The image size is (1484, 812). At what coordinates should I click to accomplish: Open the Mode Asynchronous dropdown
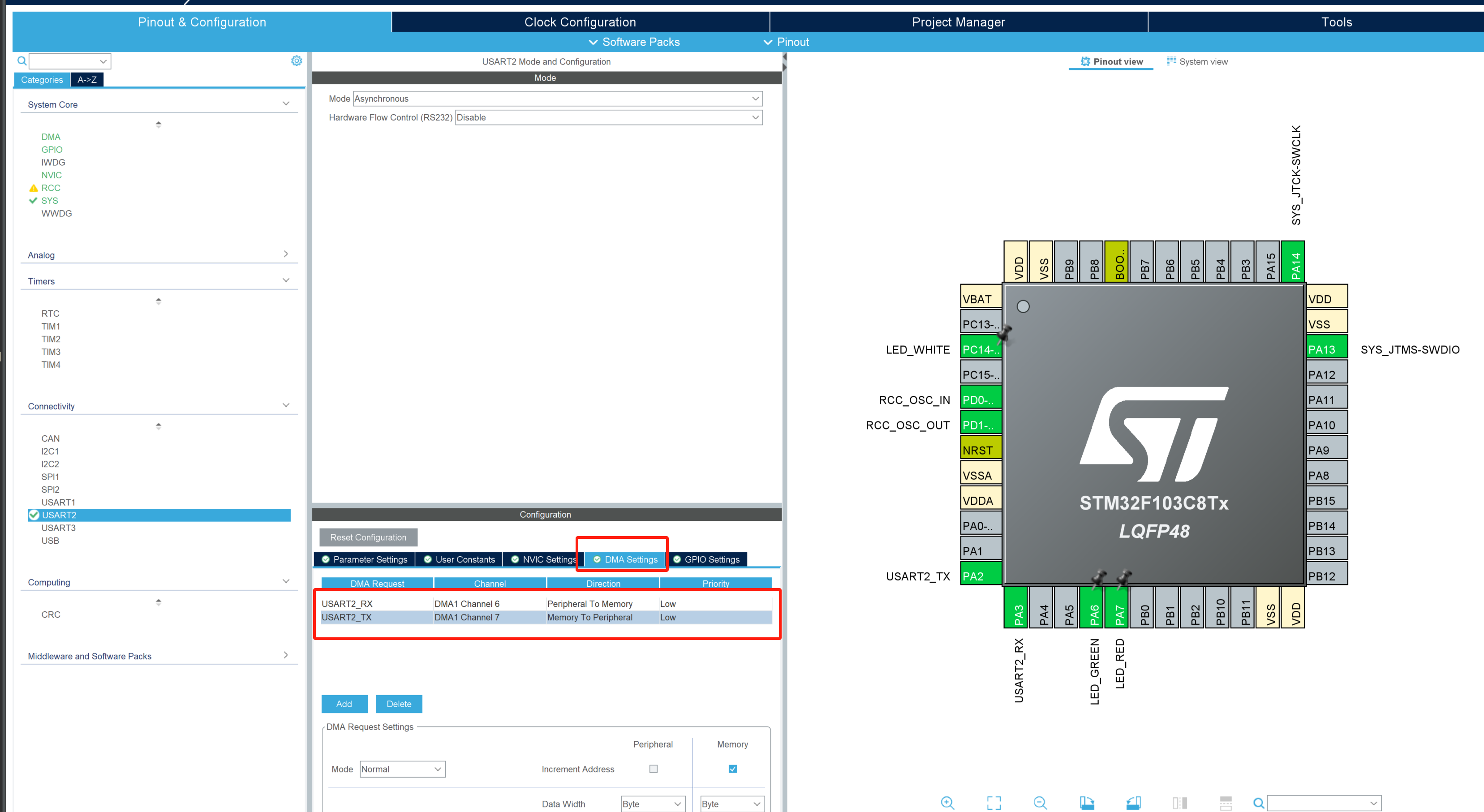pos(755,98)
